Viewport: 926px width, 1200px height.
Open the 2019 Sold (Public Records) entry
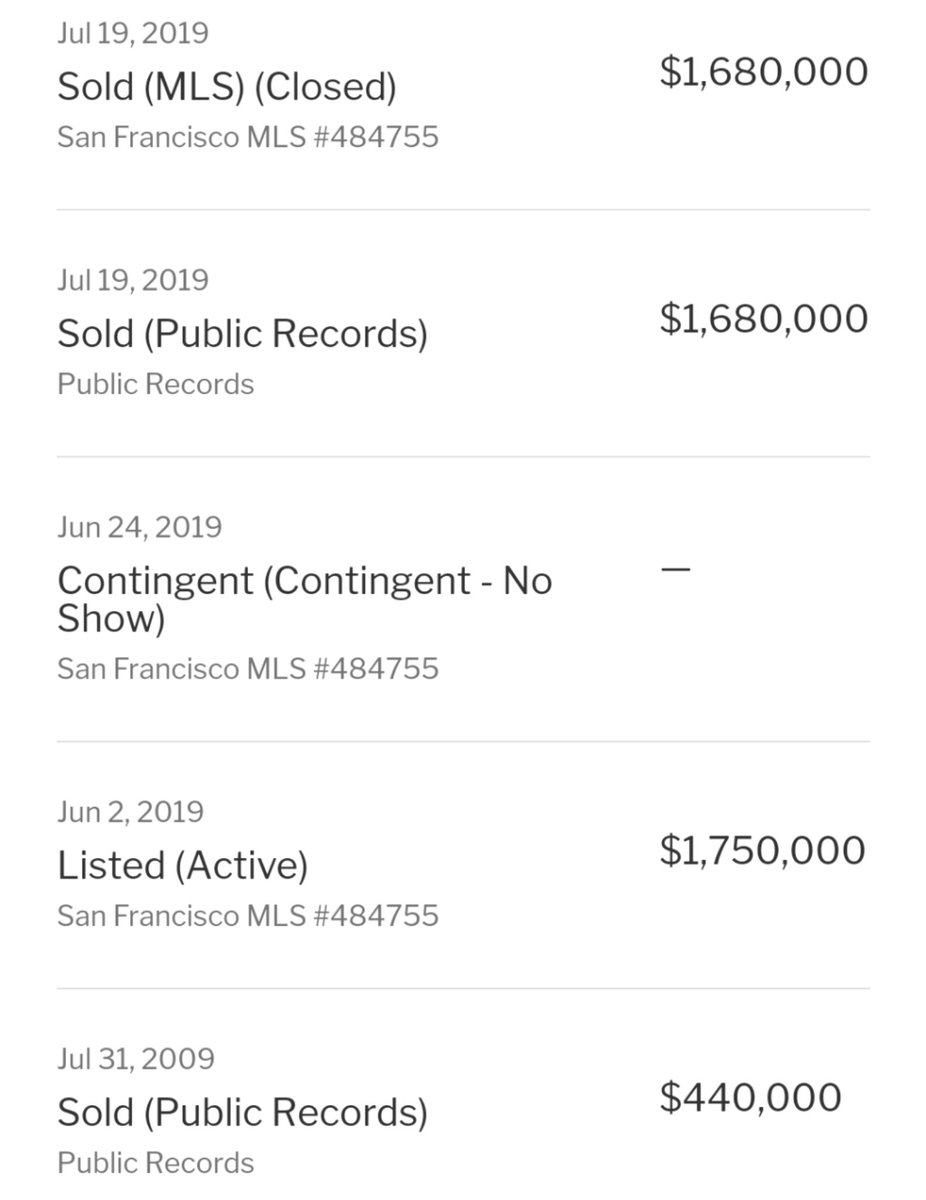coord(242,333)
